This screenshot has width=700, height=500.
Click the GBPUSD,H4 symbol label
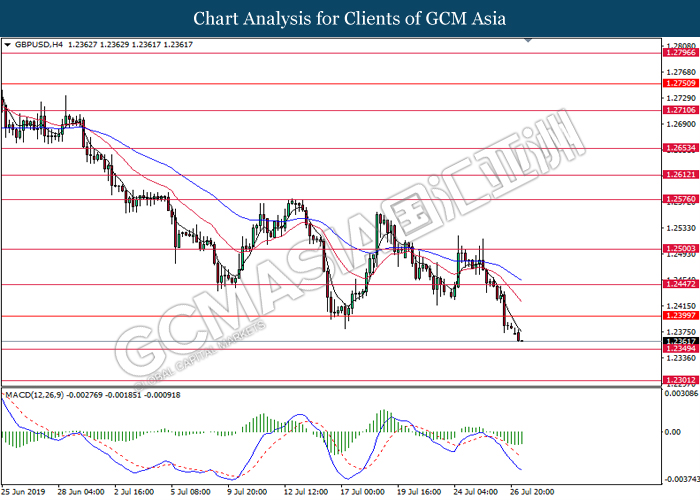[38, 45]
